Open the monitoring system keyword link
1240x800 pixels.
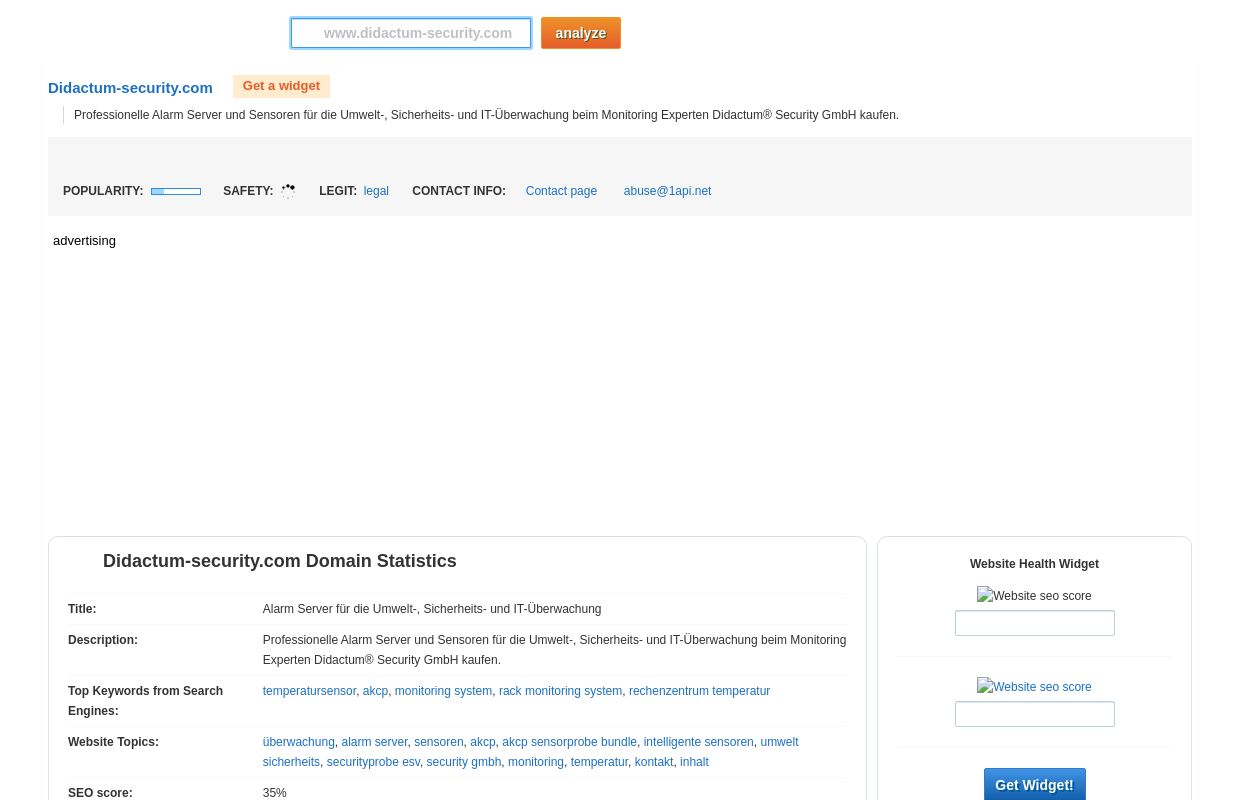(443, 691)
